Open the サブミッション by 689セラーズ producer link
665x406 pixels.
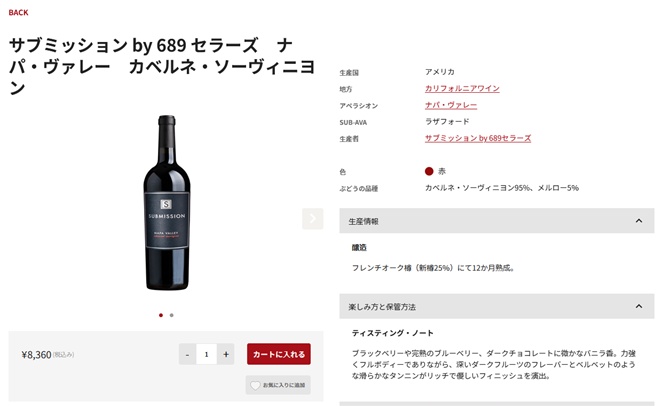pos(478,138)
